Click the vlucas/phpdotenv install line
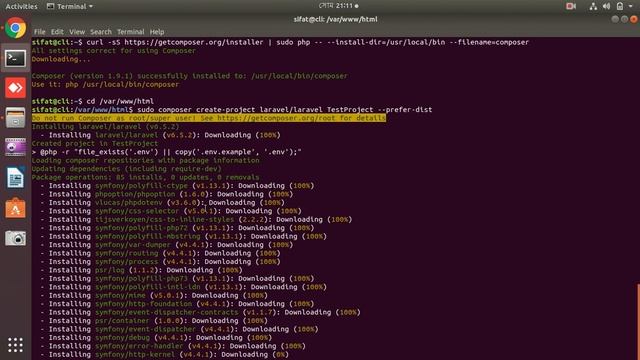 162,202
